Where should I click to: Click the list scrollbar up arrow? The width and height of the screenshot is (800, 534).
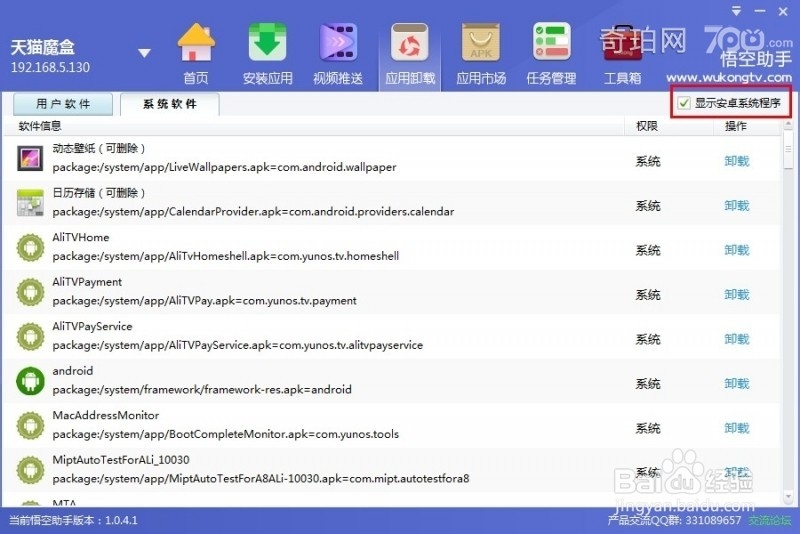click(x=789, y=124)
